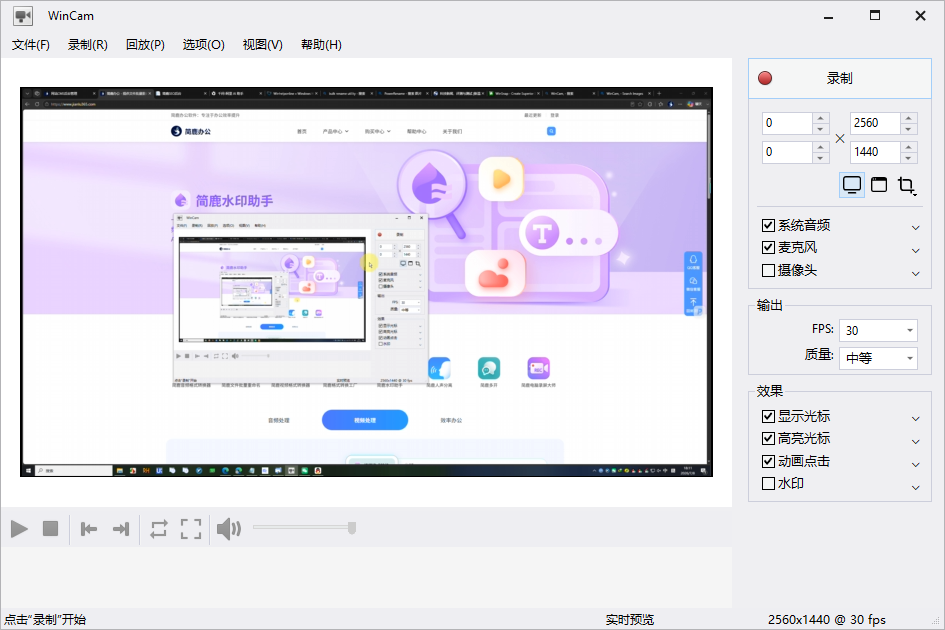
Task: Open the 质量 quality dropdown
Action: click(878, 358)
